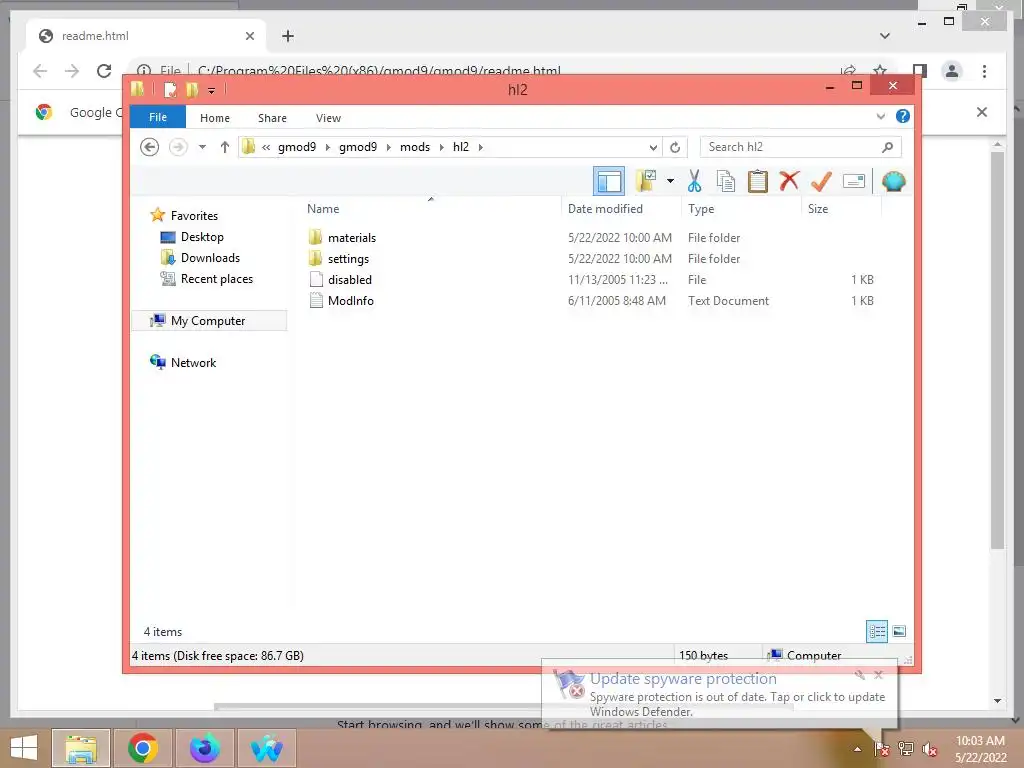This screenshot has height=768, width=1024.
Task: Click the Search hl2 input field
Action: [790, 147]
